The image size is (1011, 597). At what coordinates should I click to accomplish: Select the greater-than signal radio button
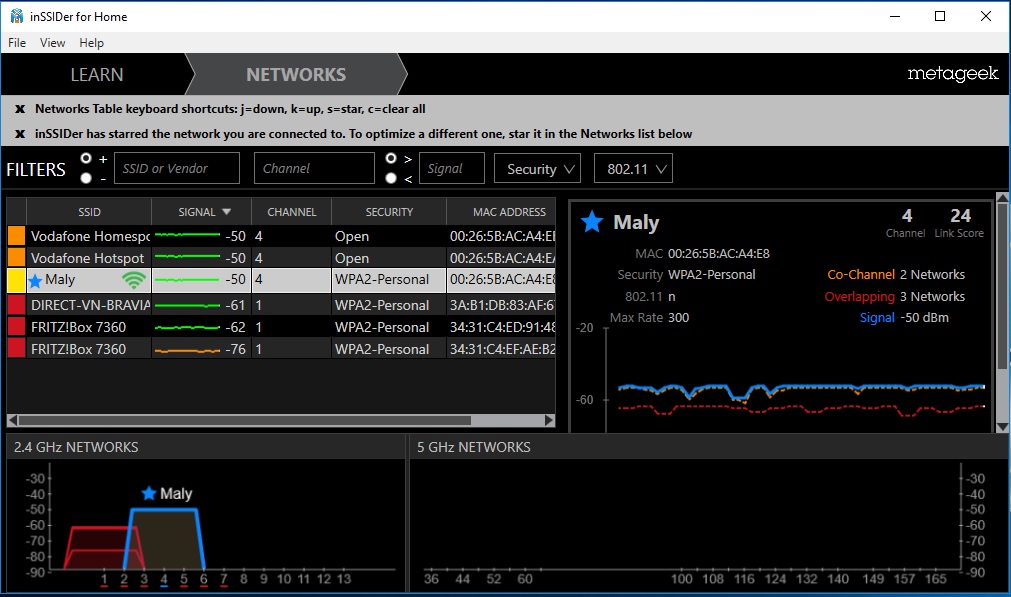391,158
